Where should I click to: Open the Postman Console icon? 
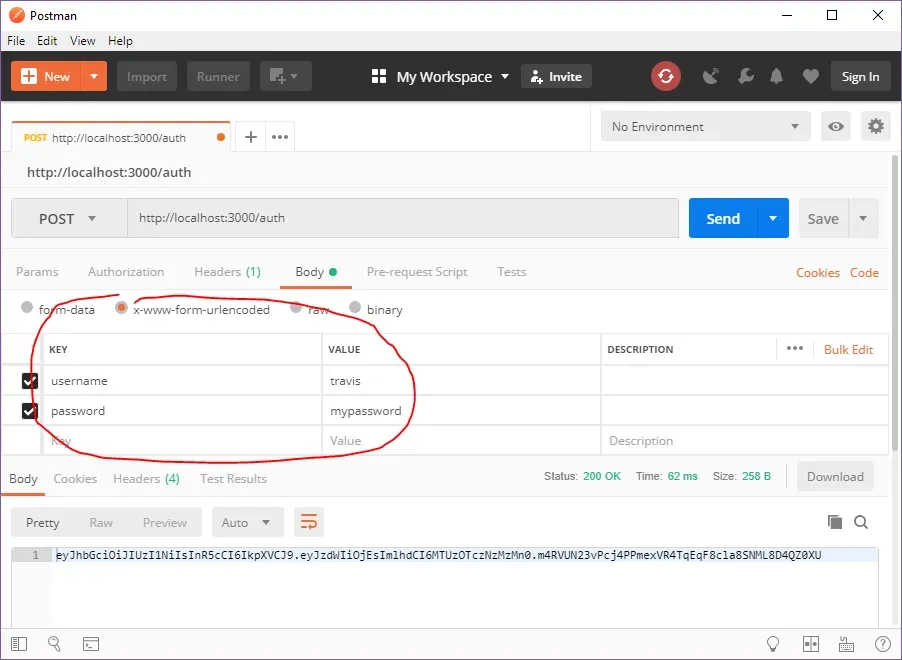click(x=91, y=644)
